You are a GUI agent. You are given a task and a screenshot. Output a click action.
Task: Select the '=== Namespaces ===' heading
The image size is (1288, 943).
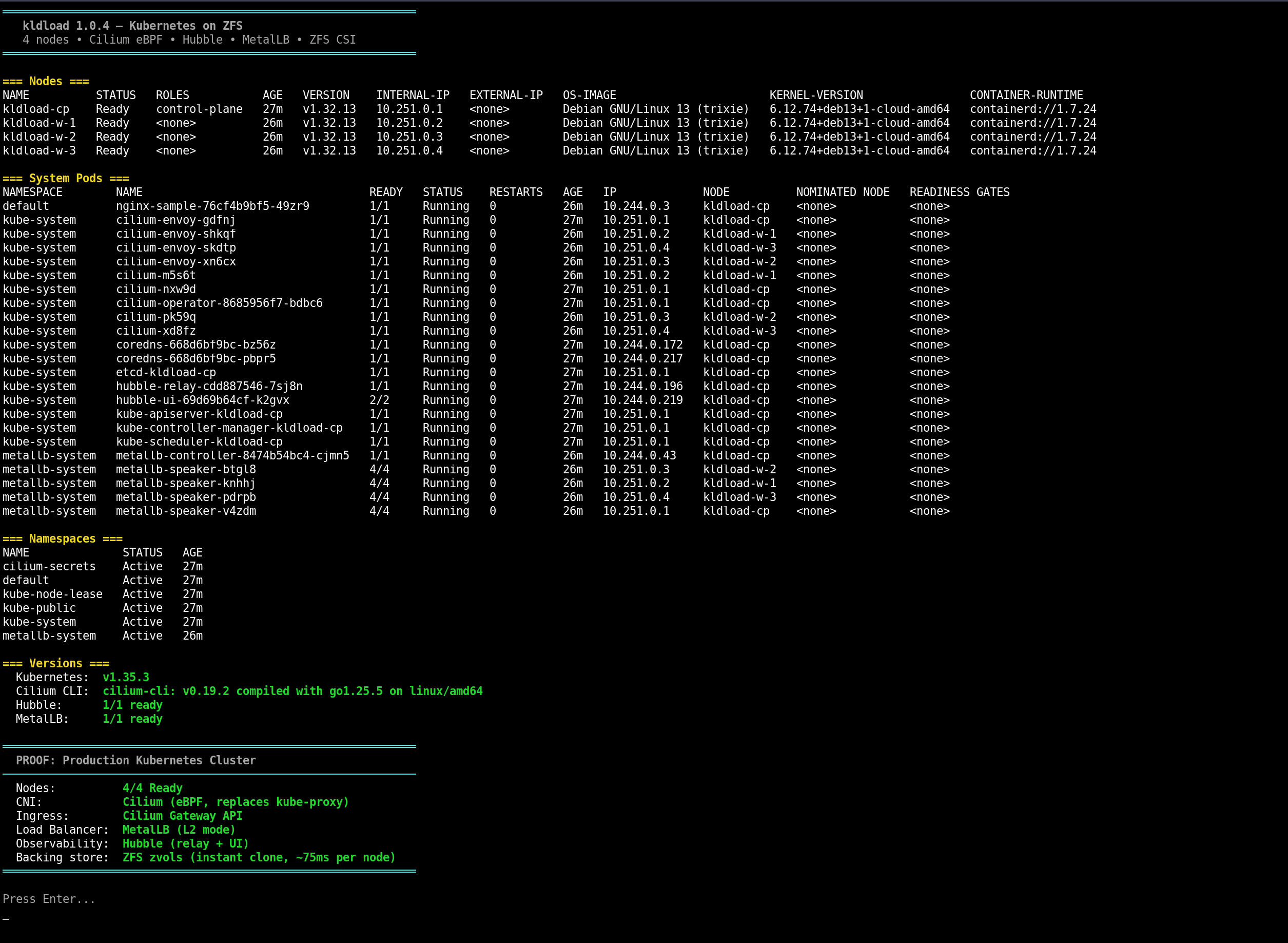click(62, 539)
